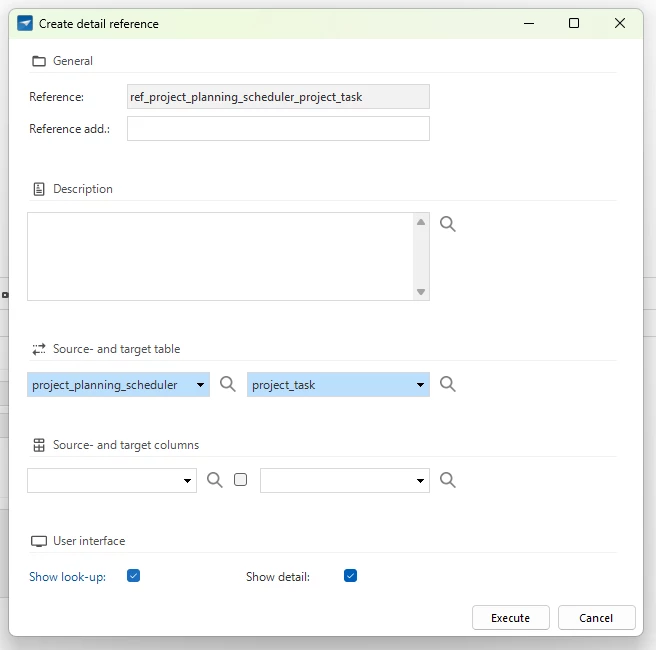Expand the empty target column dropdown

point(345,481)
